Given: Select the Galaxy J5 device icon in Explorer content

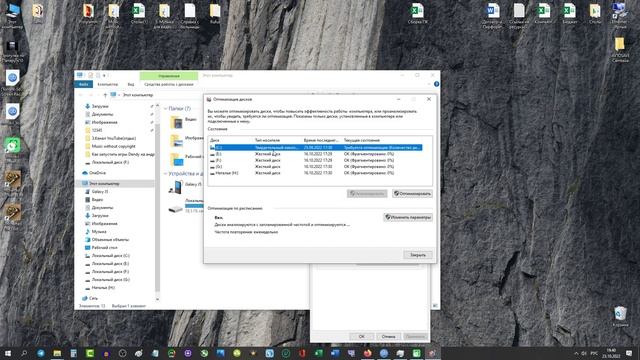Looking at the screenshot, I should pyautogui.click(x=176, y=187).
